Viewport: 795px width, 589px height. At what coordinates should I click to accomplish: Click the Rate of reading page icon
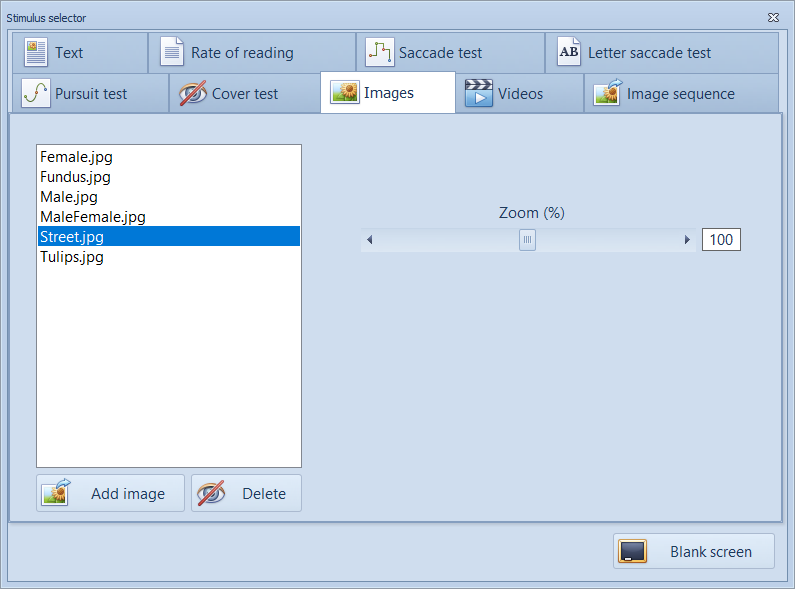click(x=172, y=52)
